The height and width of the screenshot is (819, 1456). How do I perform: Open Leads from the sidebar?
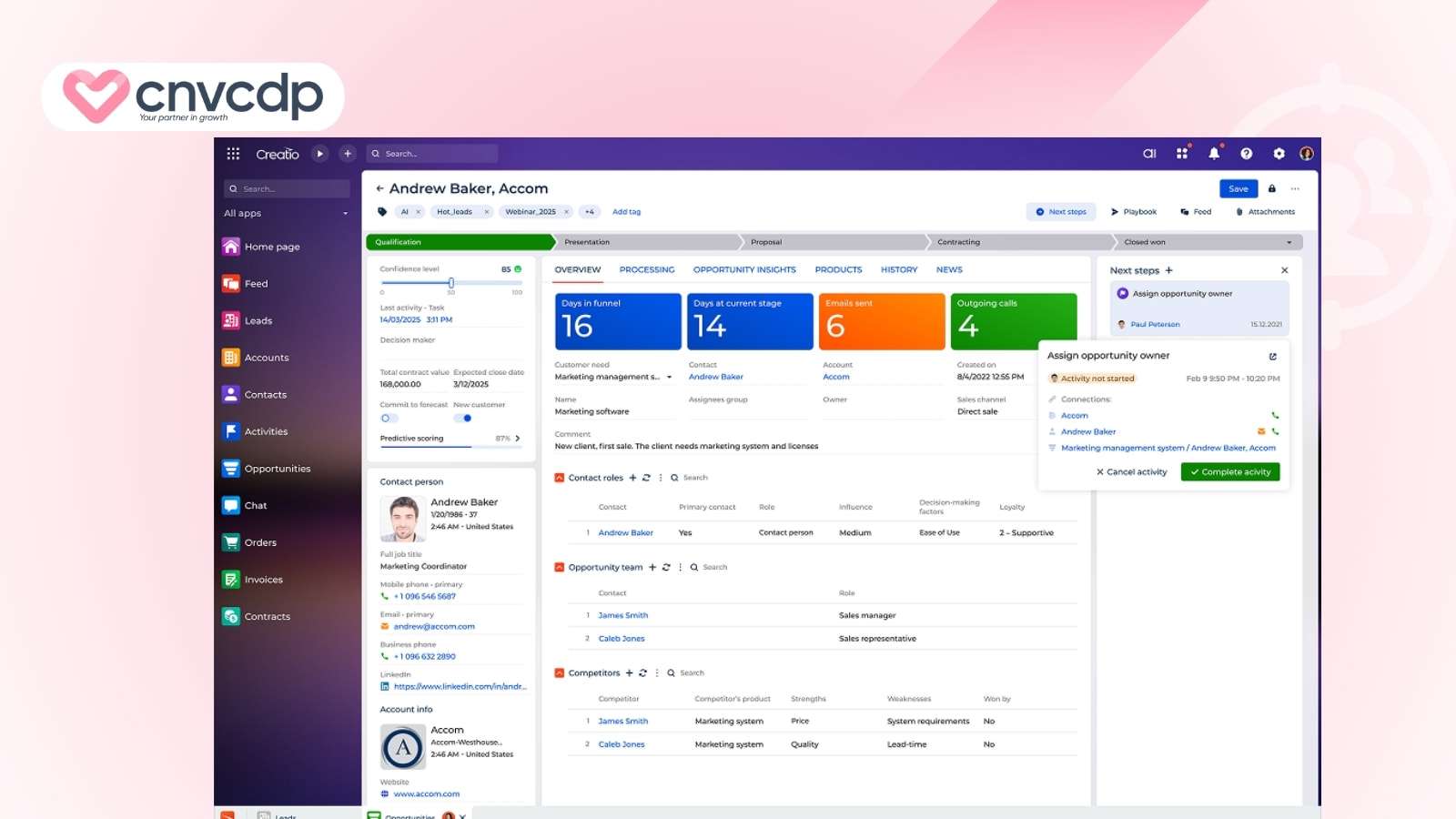tap(258, 320)
